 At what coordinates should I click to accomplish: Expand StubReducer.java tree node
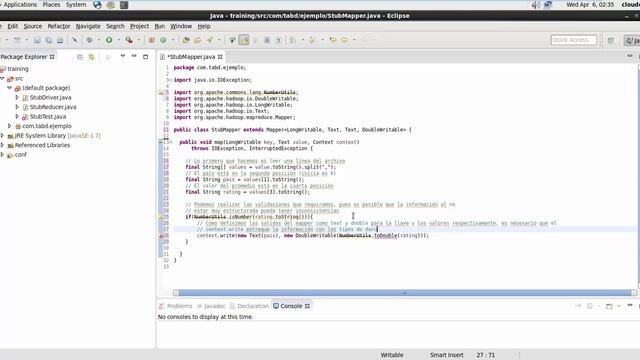point(17,107)
